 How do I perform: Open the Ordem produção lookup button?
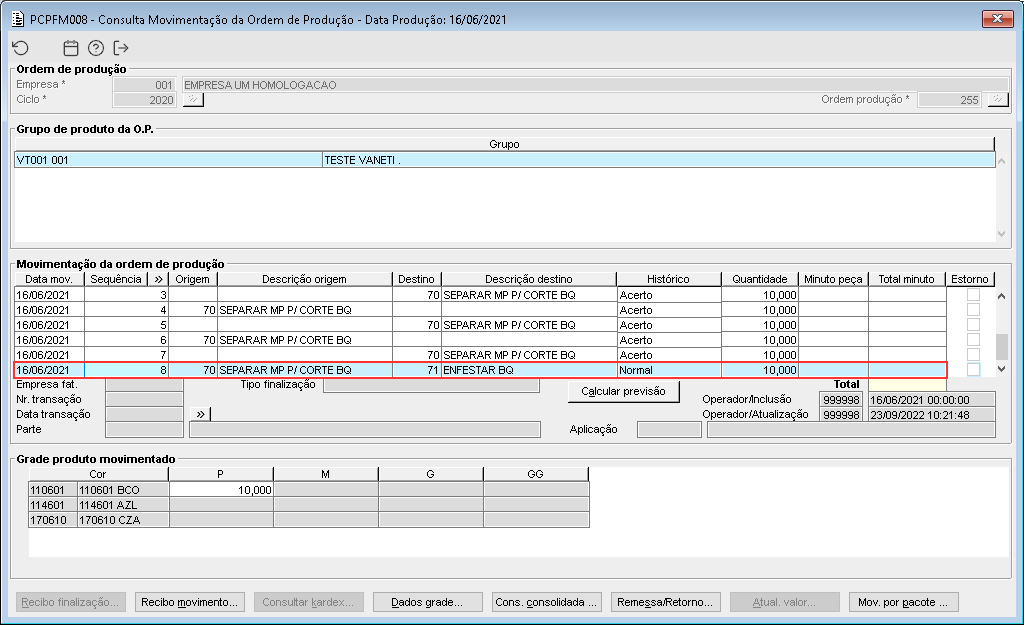[x=998, y=99]
